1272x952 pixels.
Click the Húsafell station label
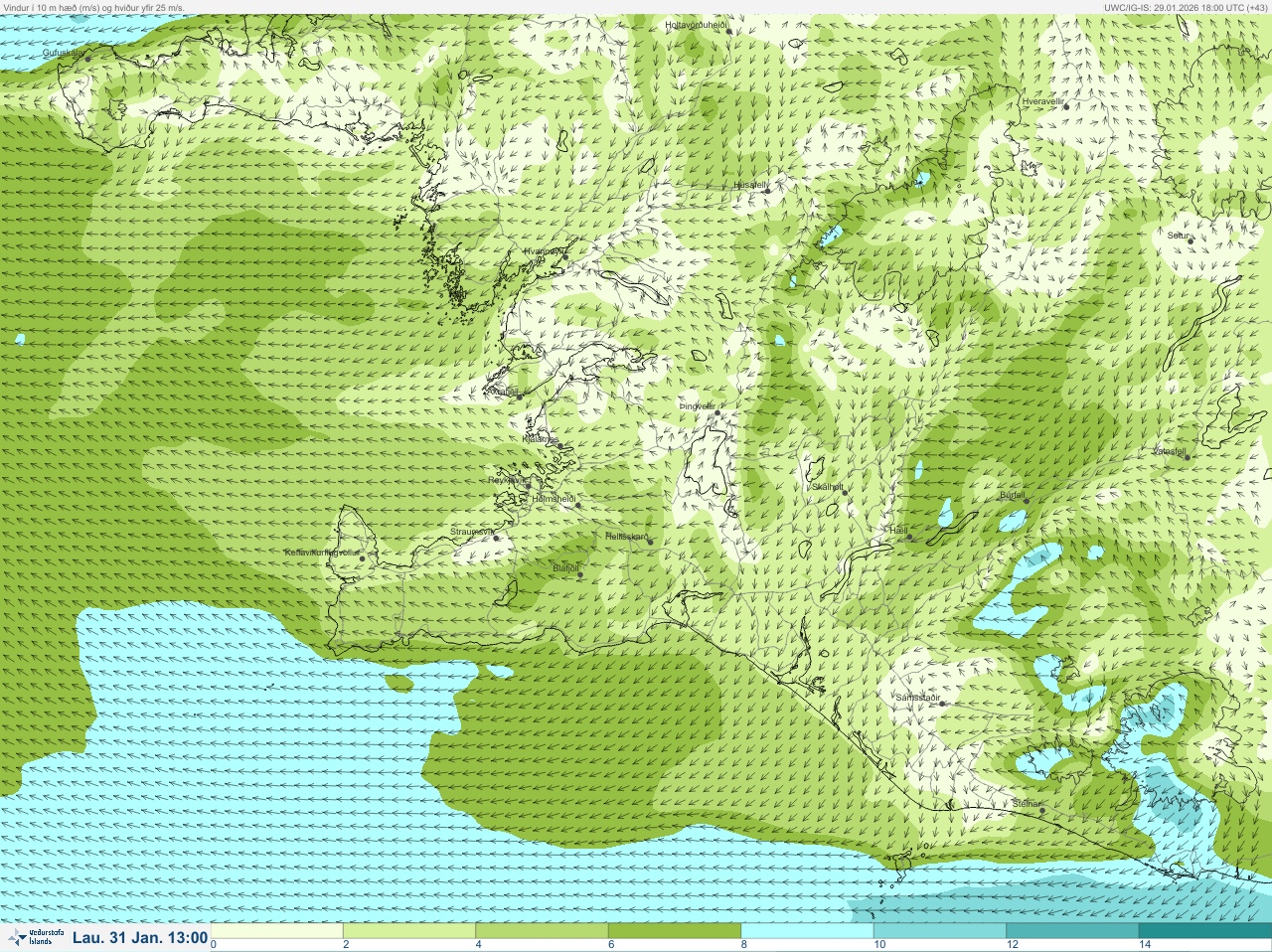coord(750,185)
